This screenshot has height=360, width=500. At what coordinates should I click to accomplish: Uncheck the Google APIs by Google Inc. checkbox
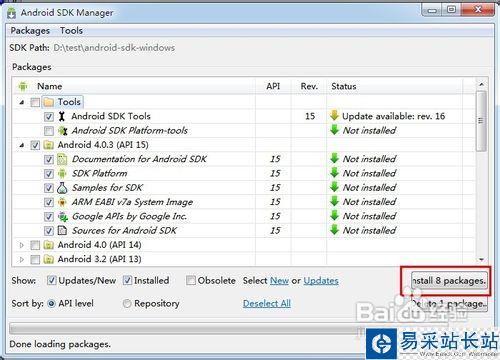tap(49, 217)
